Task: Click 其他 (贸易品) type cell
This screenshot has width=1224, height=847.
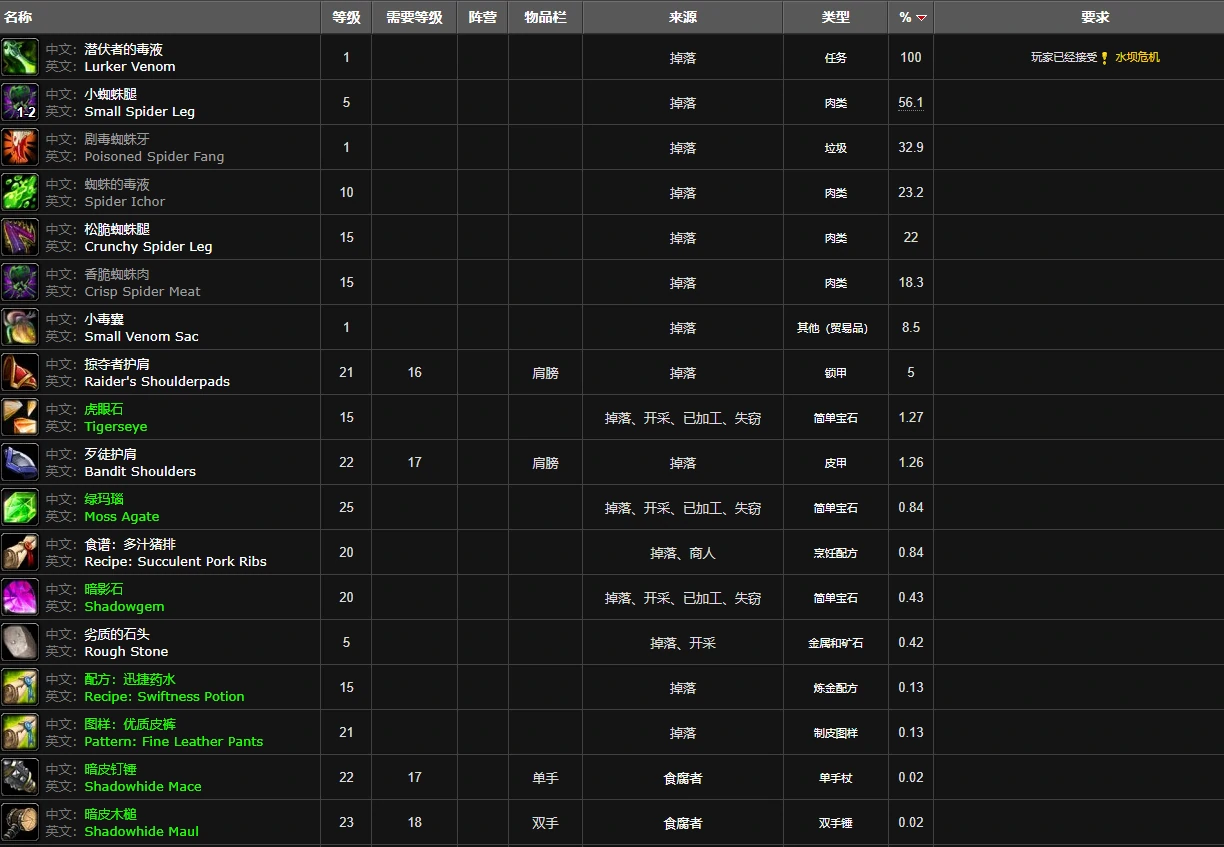Action: point(835,328)
